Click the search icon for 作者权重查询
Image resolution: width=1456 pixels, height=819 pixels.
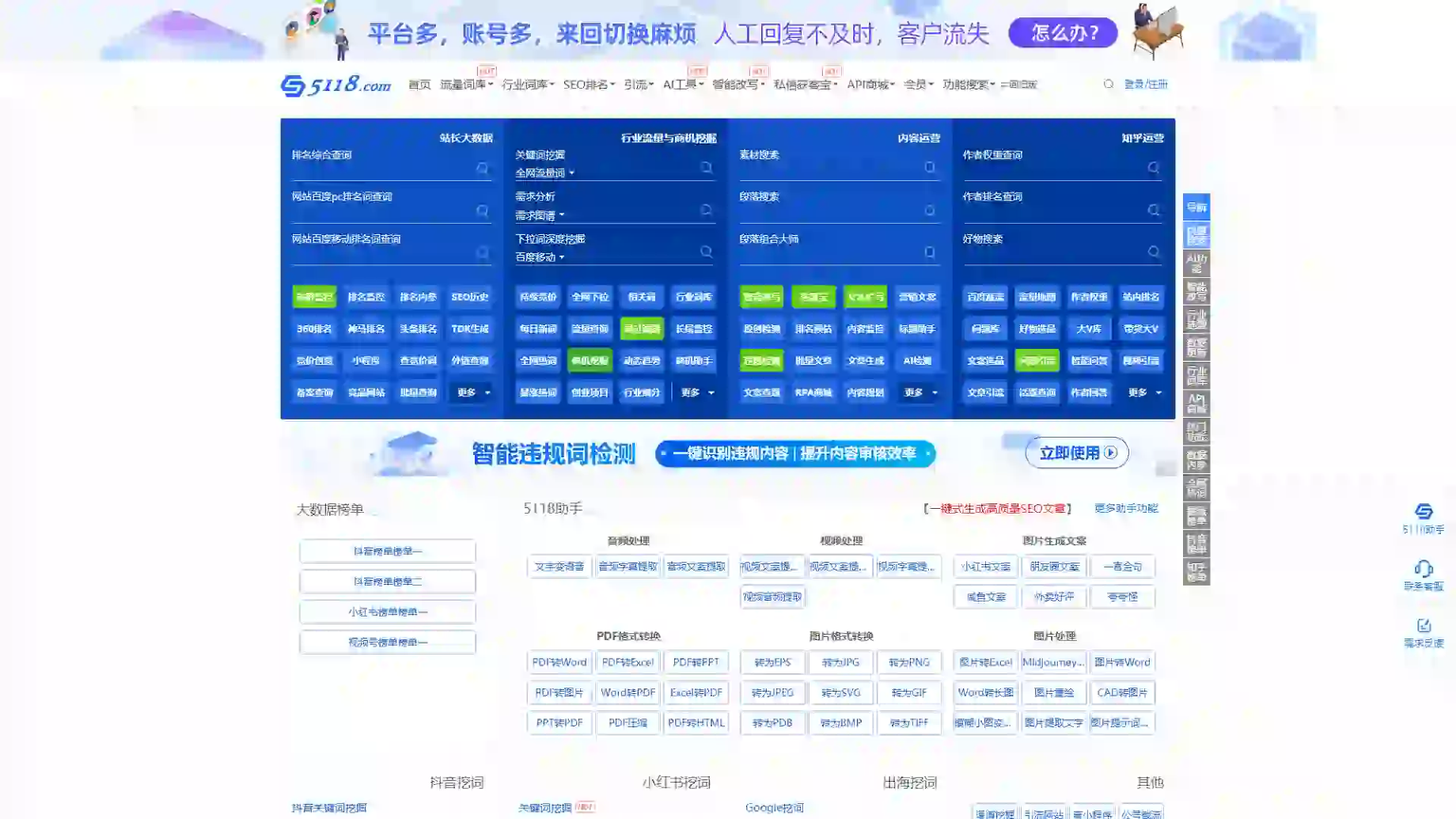click(1154, 168)
